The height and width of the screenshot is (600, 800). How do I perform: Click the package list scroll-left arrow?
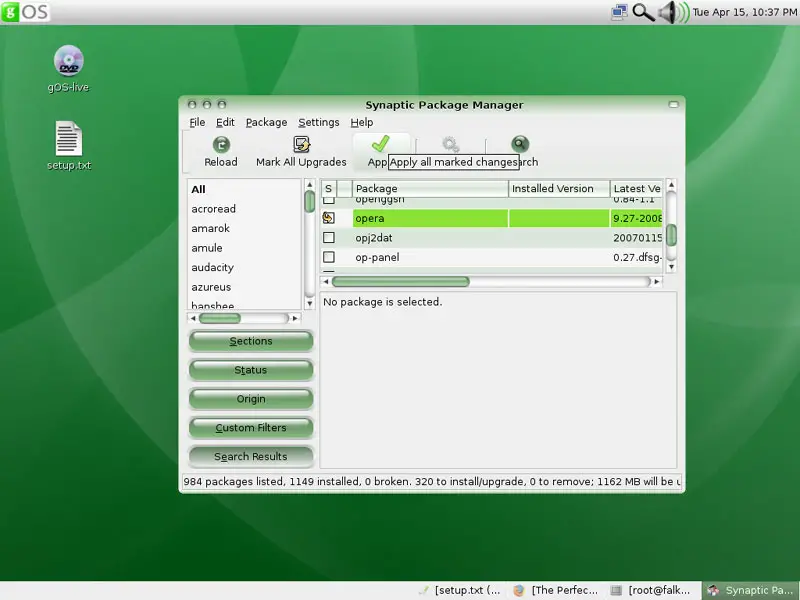pos(326,282)
